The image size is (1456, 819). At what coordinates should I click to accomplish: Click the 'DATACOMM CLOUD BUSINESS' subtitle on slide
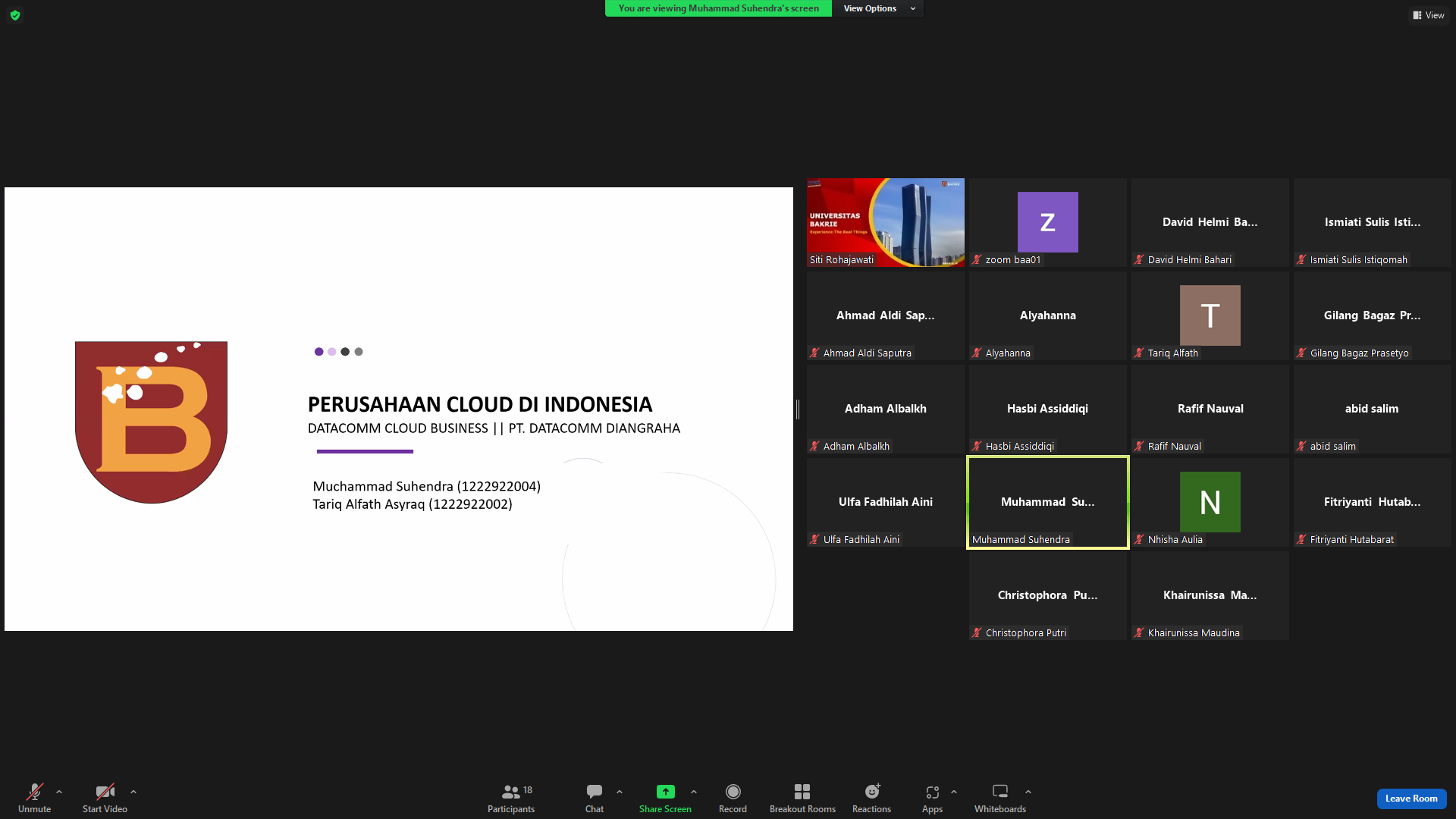[398, 428]
